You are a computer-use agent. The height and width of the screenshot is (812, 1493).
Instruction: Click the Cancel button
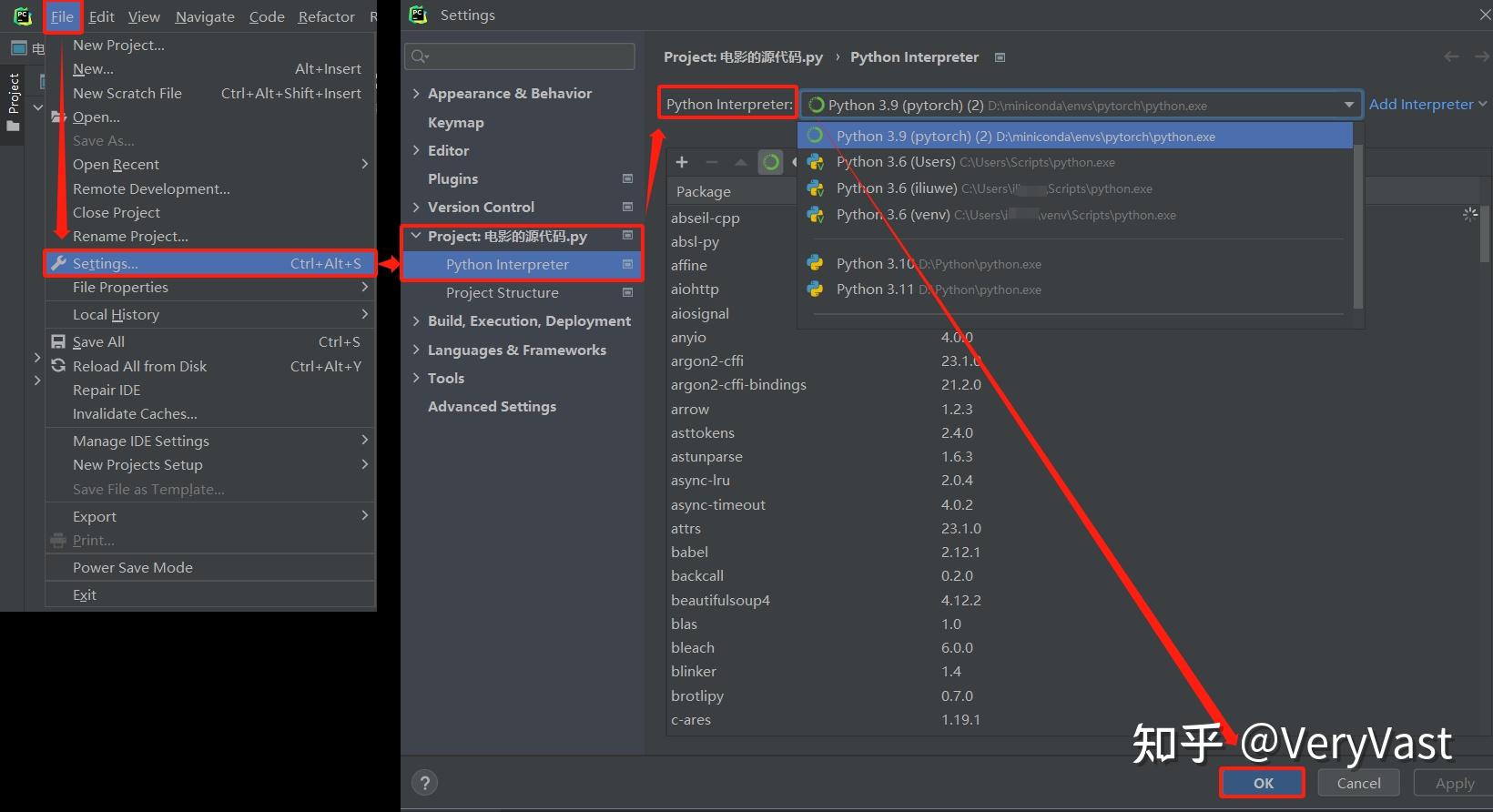coord(1358,783)
